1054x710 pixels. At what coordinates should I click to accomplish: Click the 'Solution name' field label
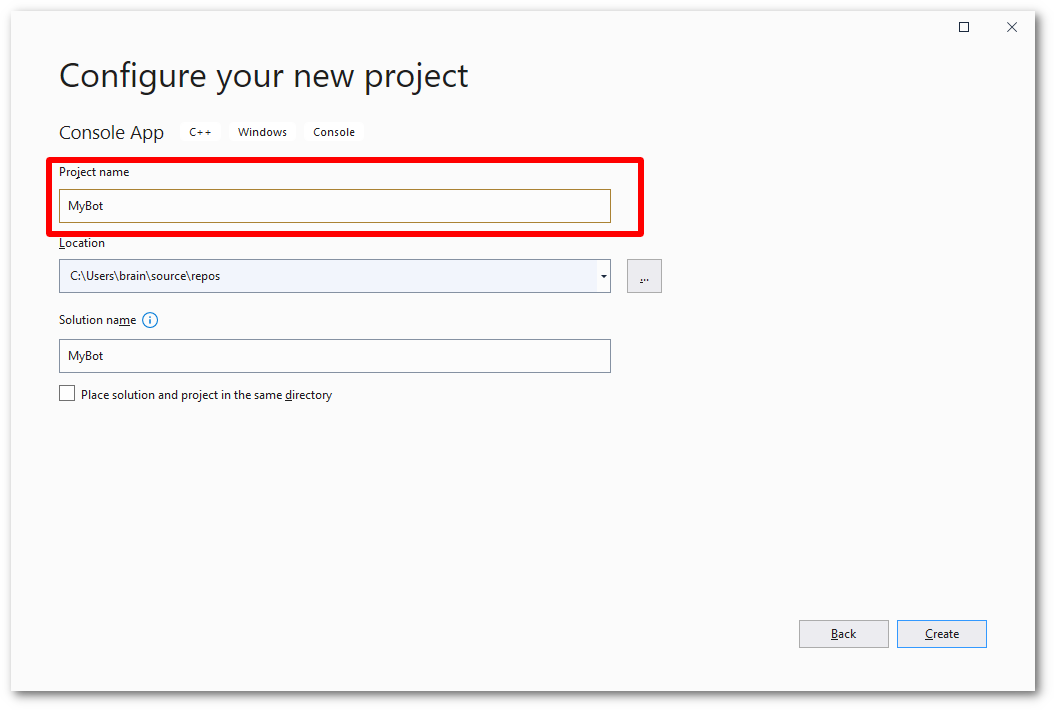click(97, 320)
